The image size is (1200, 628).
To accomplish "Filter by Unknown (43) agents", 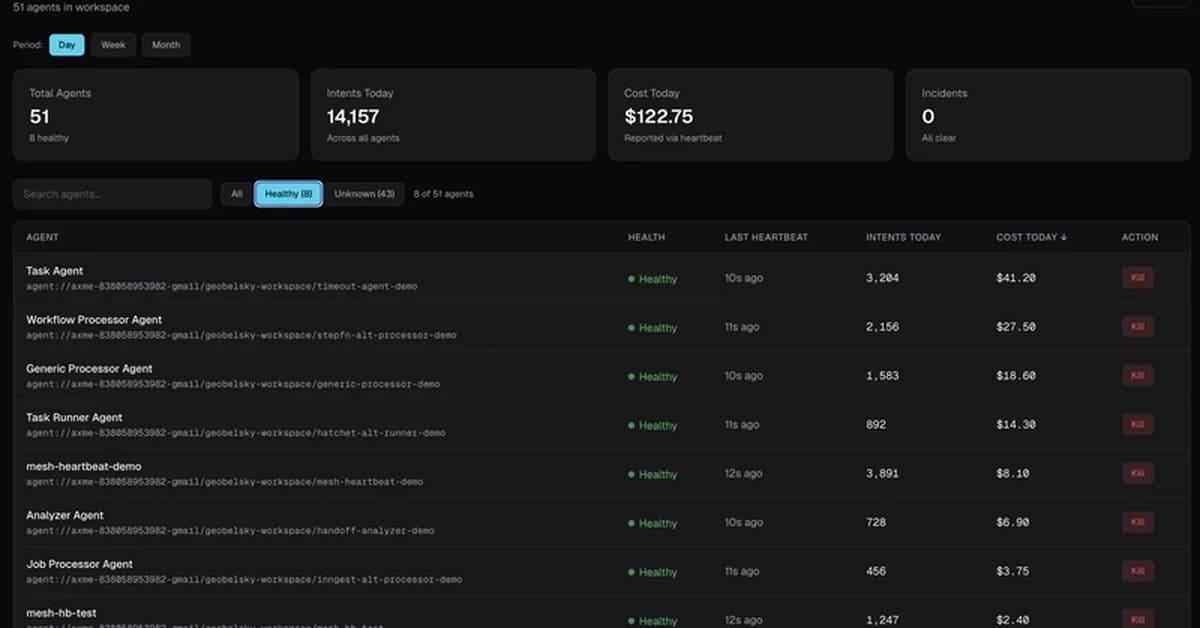I will click(364, 194).
